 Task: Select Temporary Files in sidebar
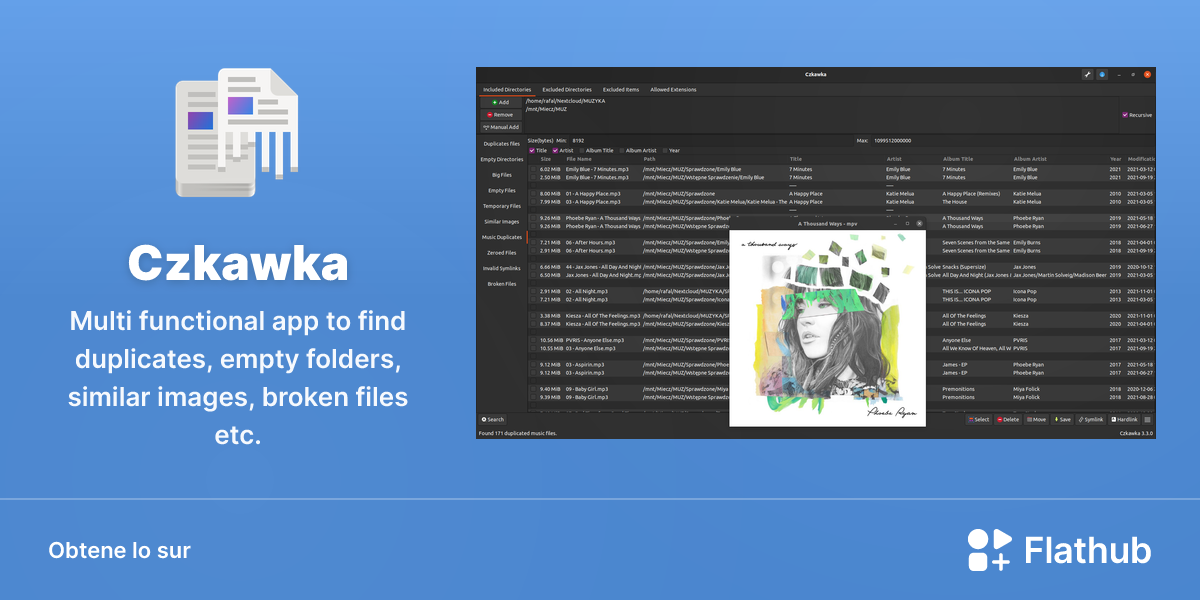(501, 206)
